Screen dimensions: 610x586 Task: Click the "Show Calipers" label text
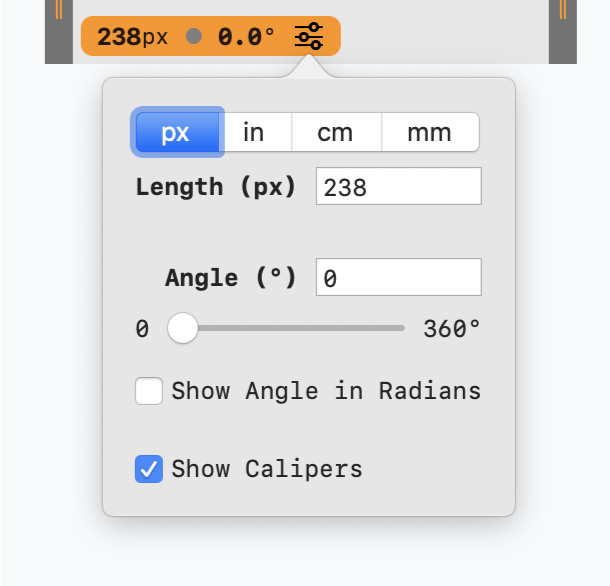coord(267,469)
